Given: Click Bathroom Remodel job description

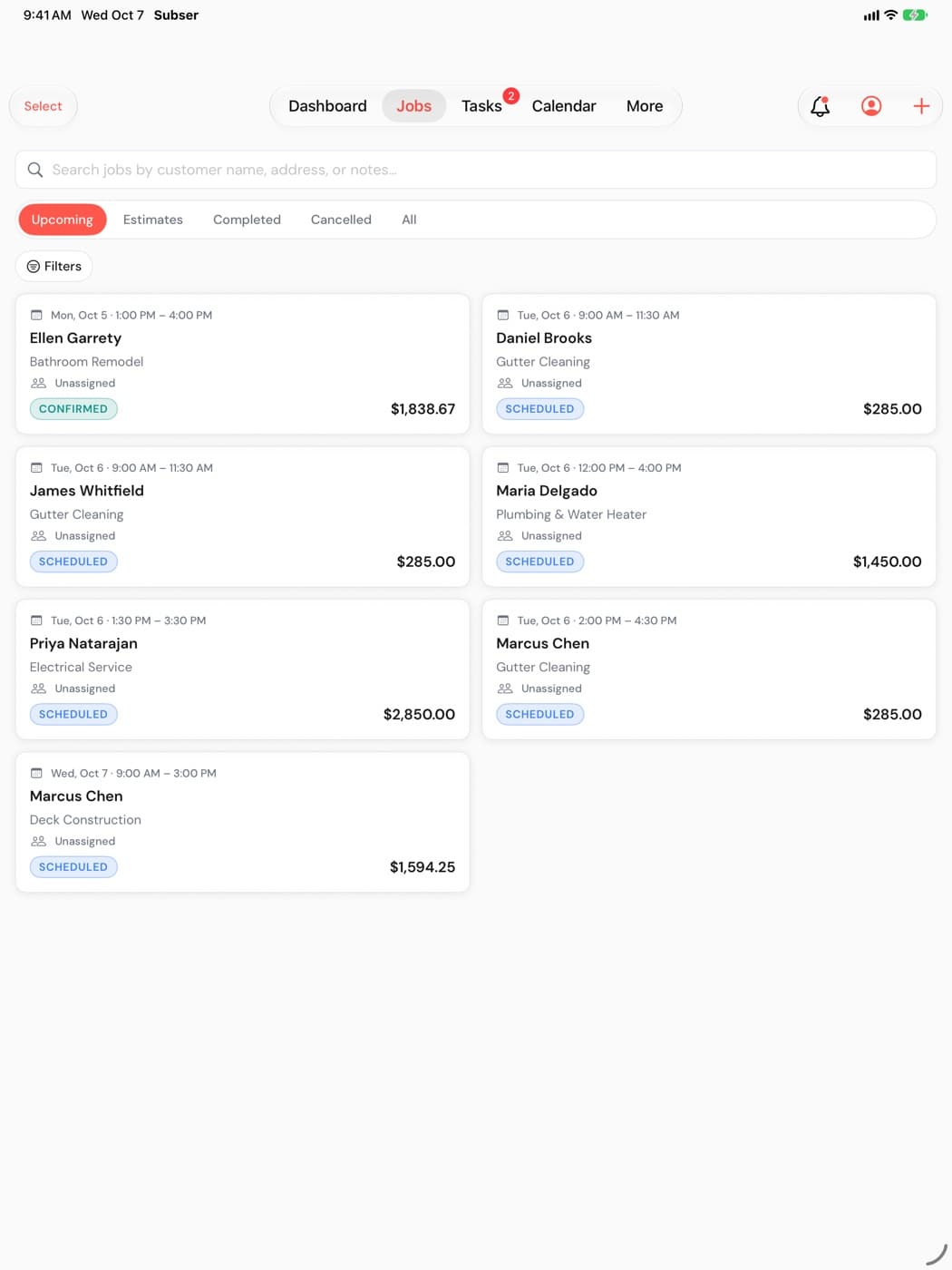Looking at the screenshot, I should pyautogui.click(x=86, y=362).
